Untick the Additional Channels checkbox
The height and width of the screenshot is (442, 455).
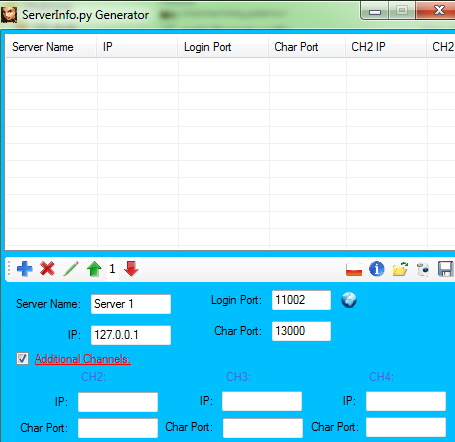pos(22,359)
